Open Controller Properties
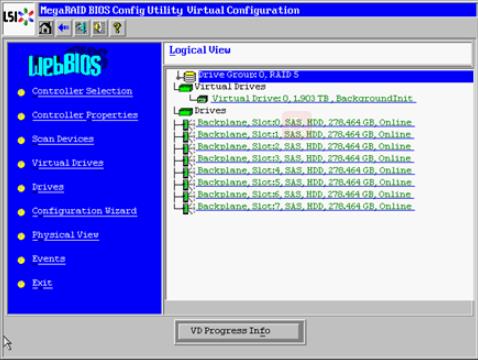Viewport: 478px width, 360px height. pyautogui.click(x=85, y=115)
